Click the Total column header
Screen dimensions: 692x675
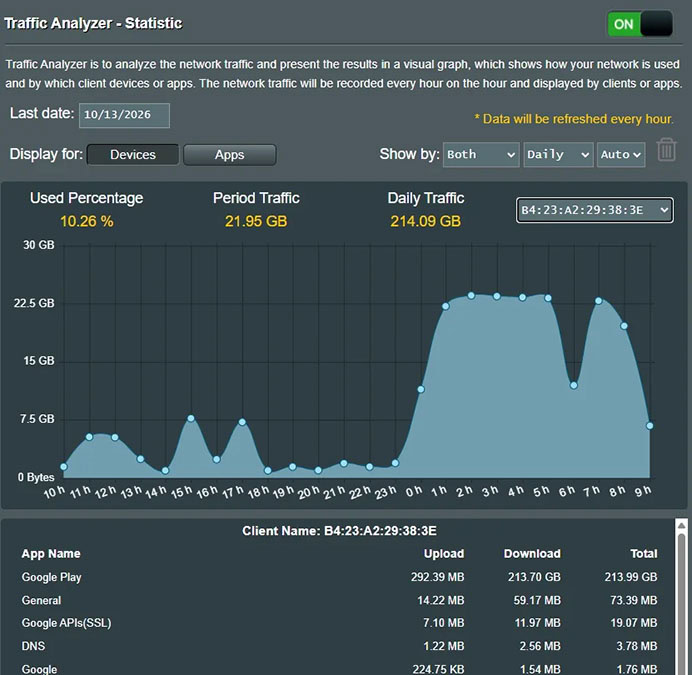click(644, 554)
